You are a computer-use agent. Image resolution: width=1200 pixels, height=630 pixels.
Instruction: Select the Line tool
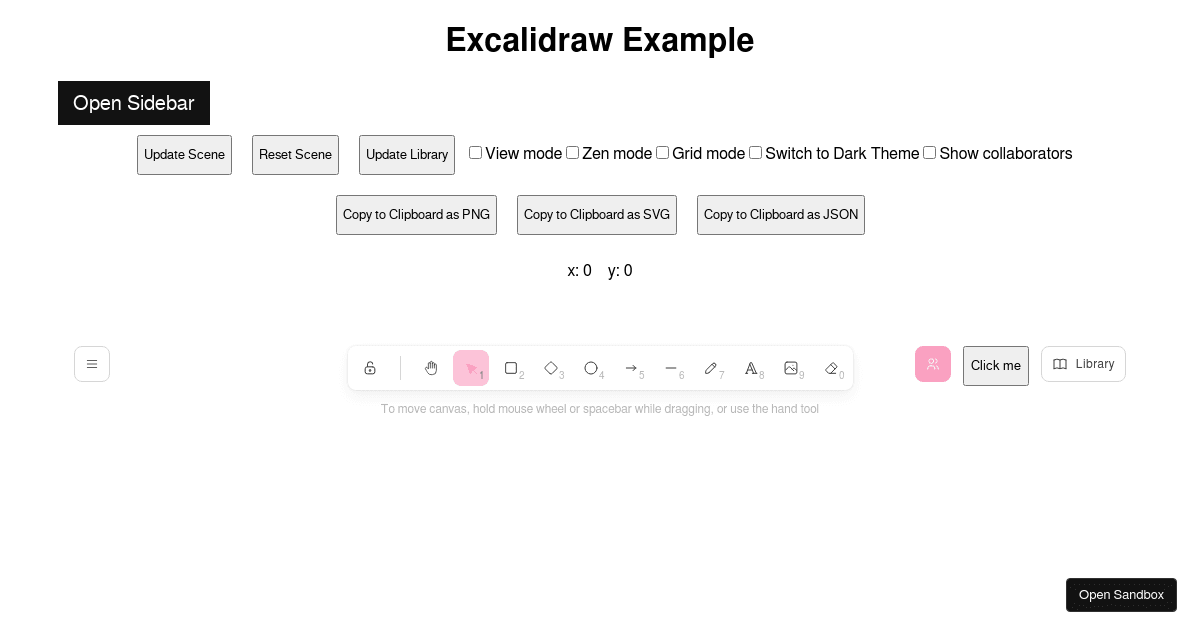click(671, 368)
